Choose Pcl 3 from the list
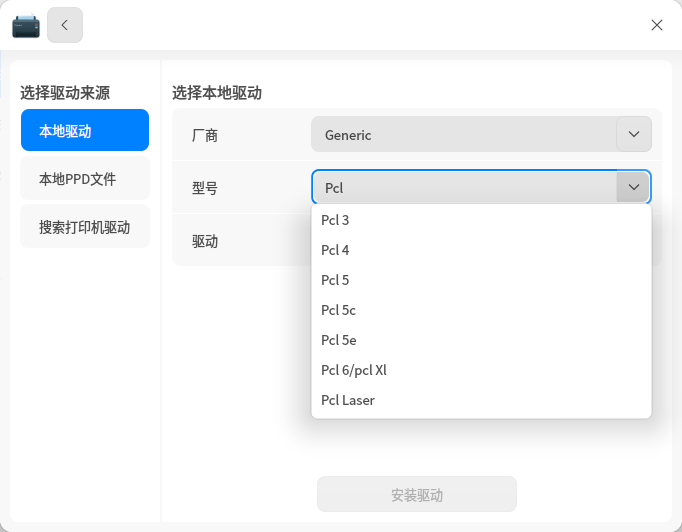 point(336,220)
